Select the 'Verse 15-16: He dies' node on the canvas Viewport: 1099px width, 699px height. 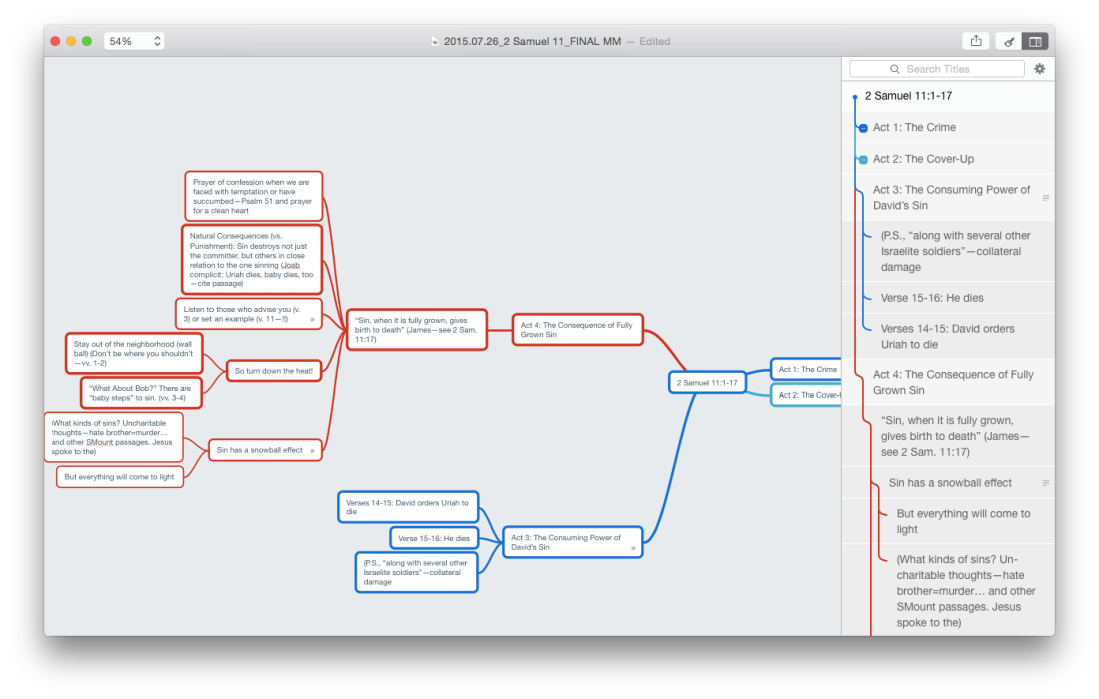click(x=433, y=538)
